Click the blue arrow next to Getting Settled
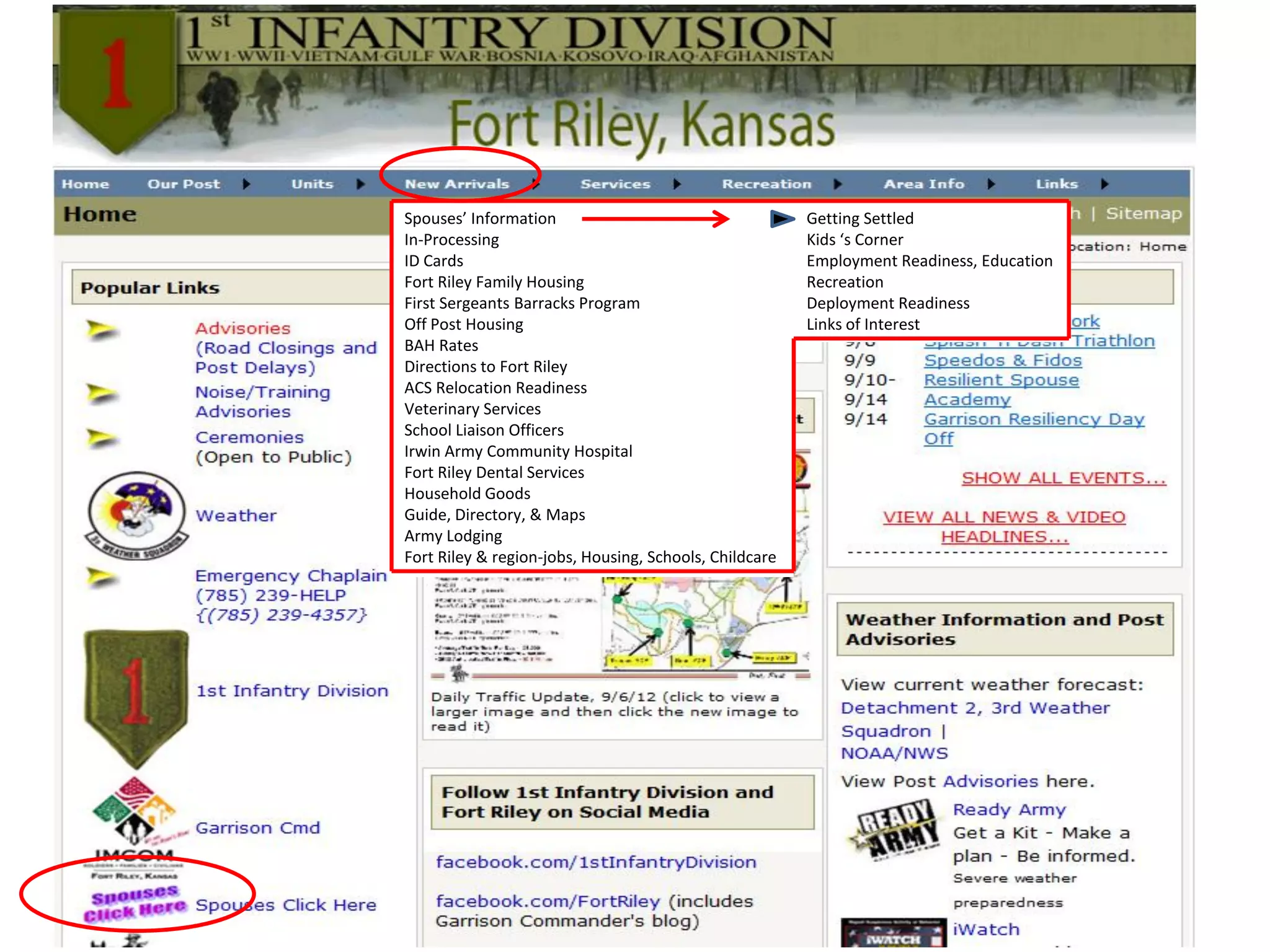The height and width of the screenshot is (952, 1270). click(x=783, y=219)
